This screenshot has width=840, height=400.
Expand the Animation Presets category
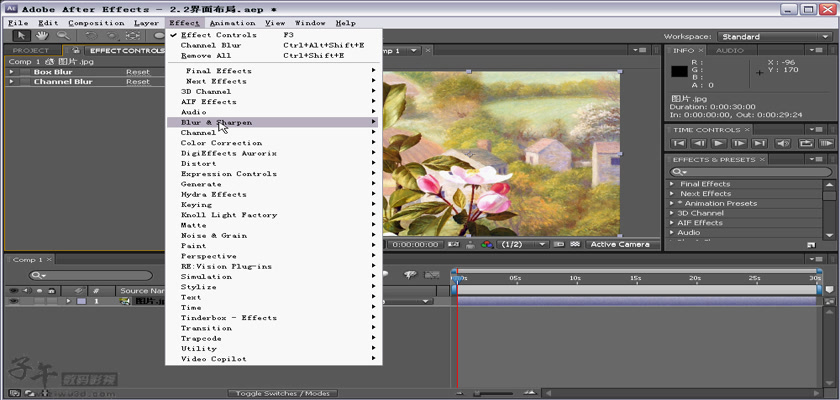click(672, 203)
